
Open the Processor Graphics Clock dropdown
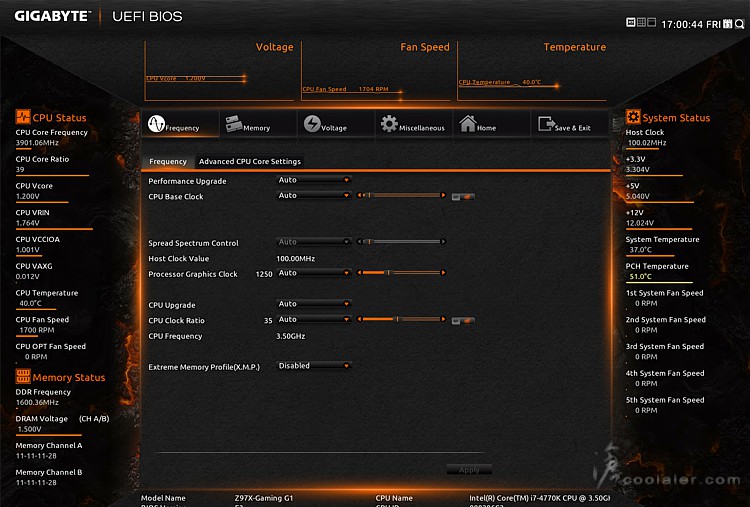(313, 273)
